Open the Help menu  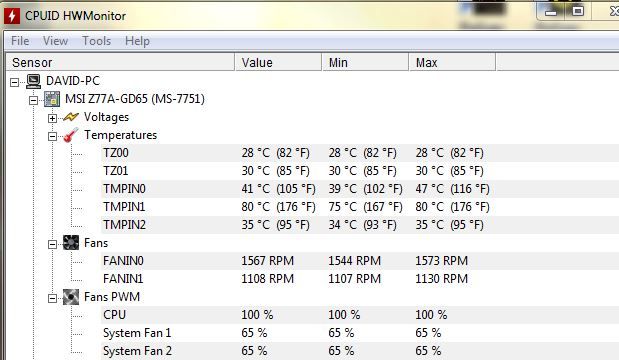(x=137, y=41)
